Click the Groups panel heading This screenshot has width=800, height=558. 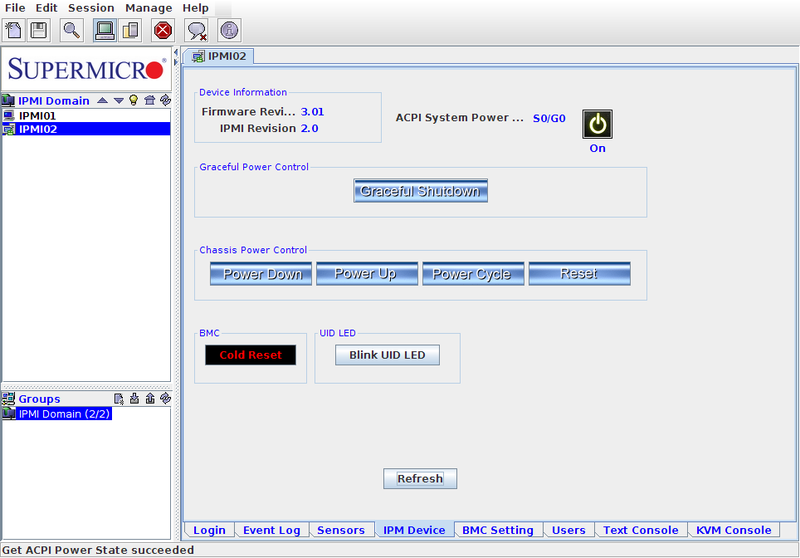coord(39,399)
